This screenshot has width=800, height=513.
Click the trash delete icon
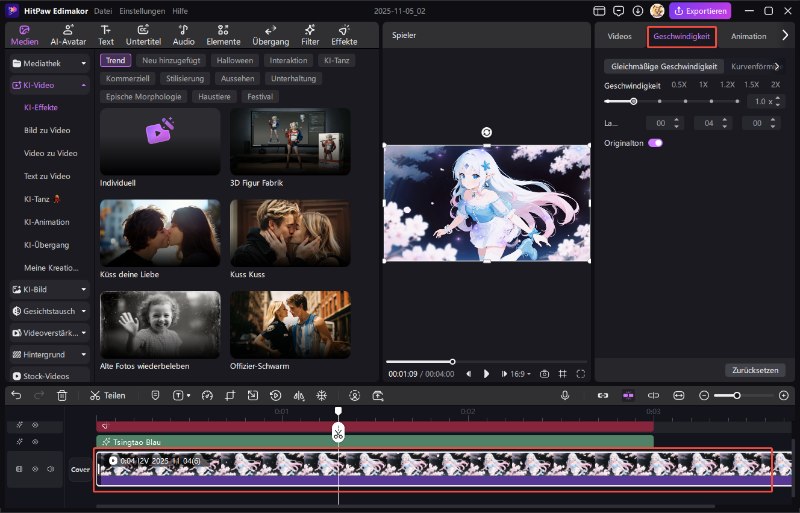pos(62,395)
